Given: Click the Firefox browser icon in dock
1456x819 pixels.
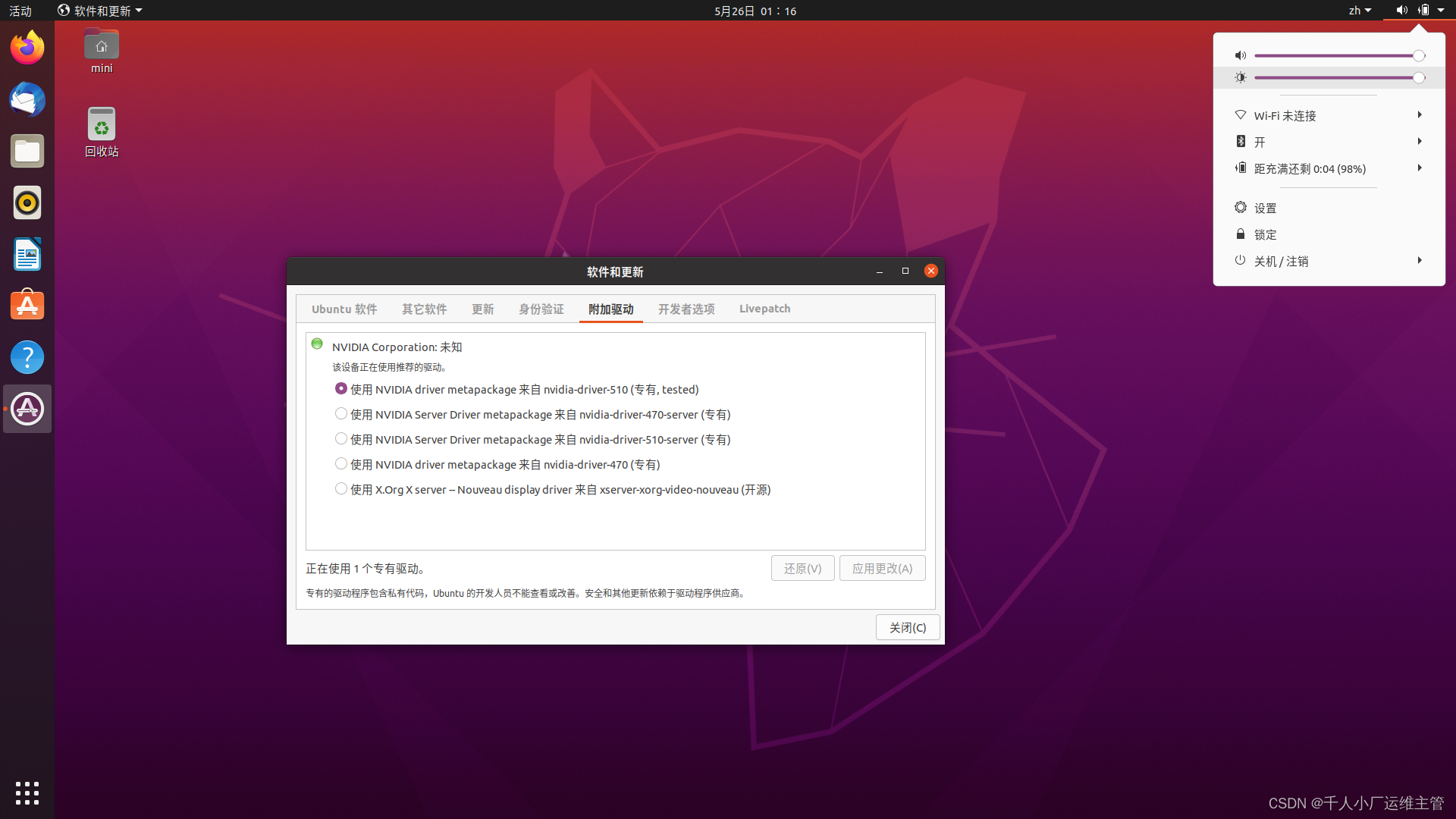Looking at the screenshot, I should click(x=27, y=47).
